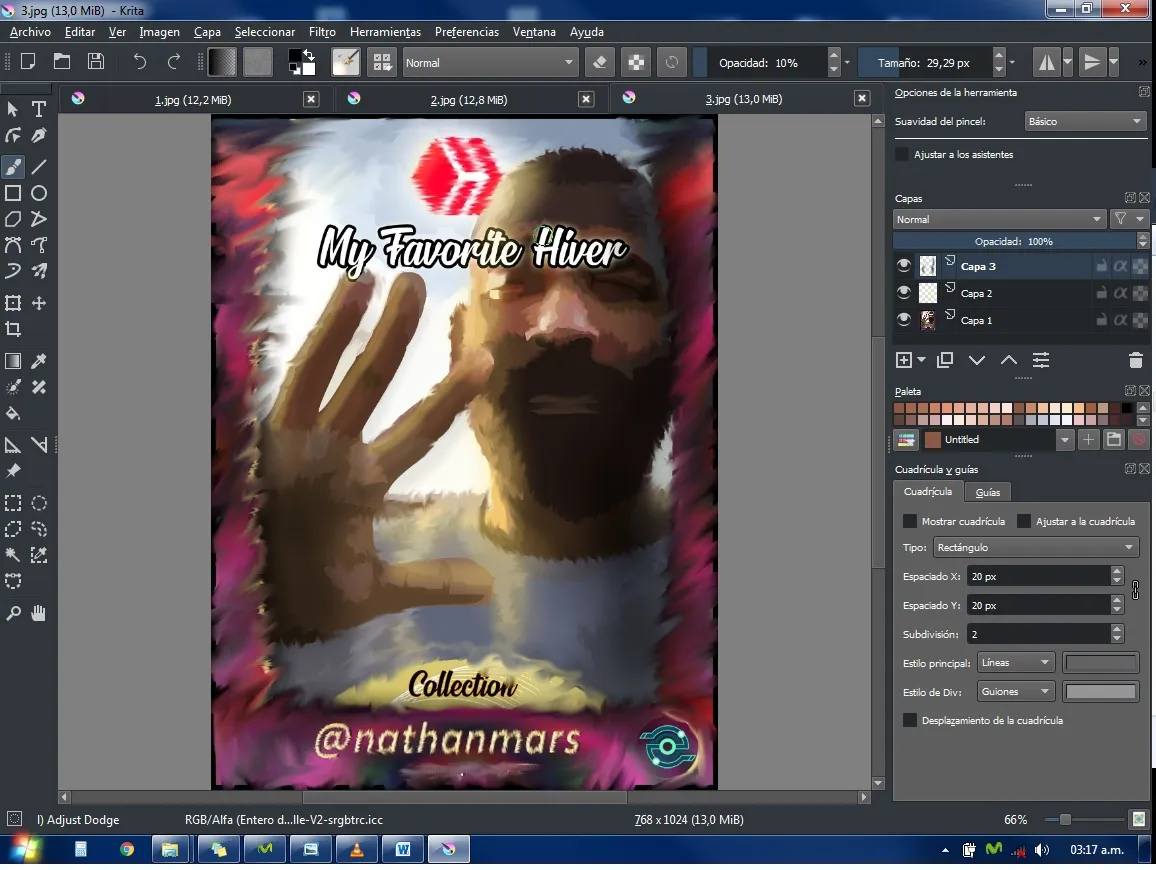Open layer properties

1041,360
